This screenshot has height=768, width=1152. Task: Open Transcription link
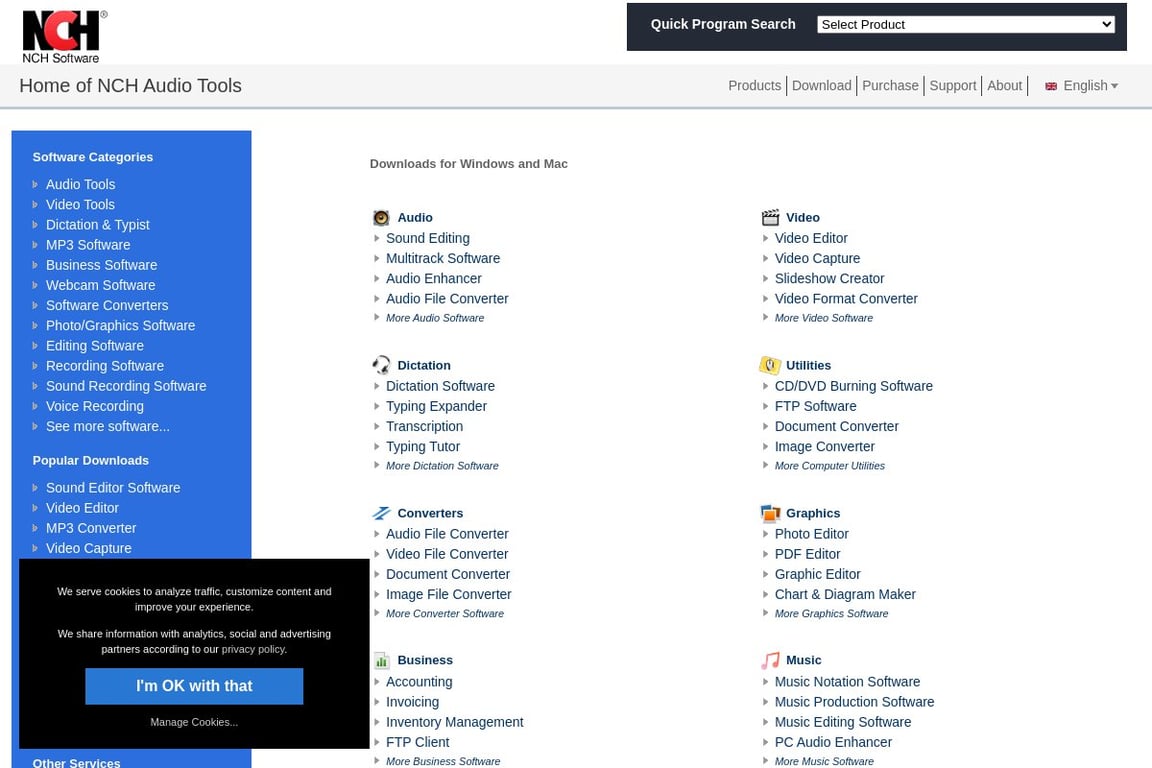click(425, 427)
